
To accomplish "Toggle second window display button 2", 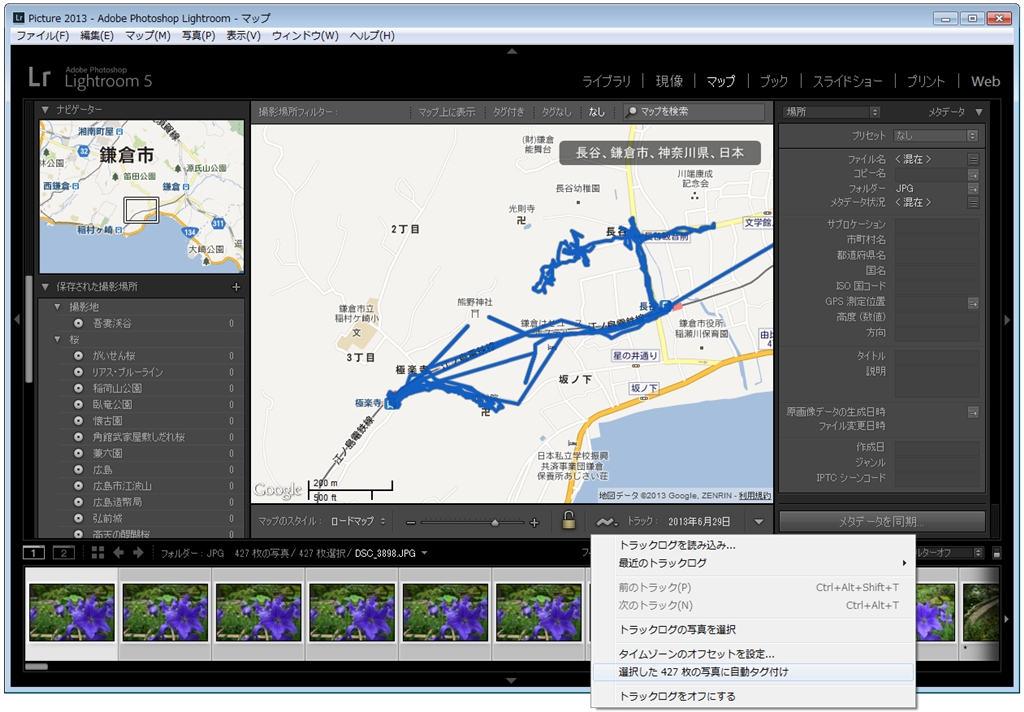I will (x=63, y=553).
